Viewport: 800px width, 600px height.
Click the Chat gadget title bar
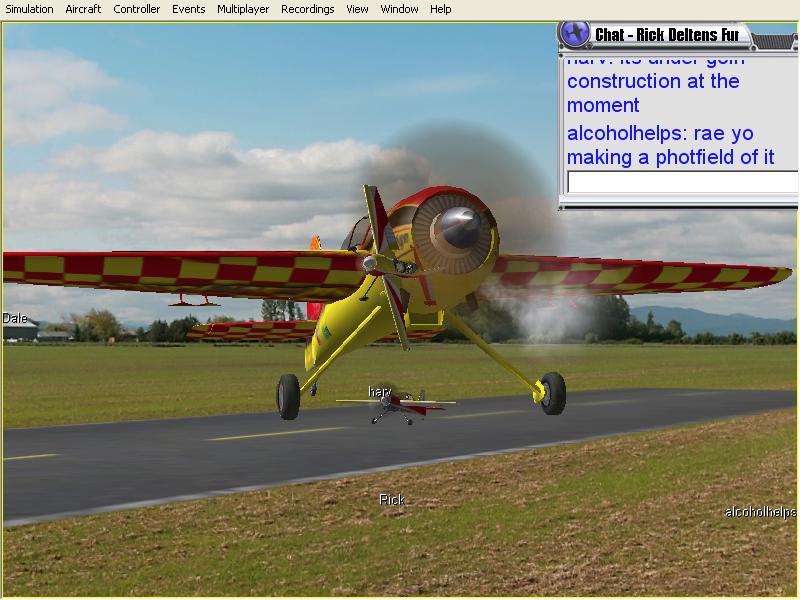[x=667, y=35]
